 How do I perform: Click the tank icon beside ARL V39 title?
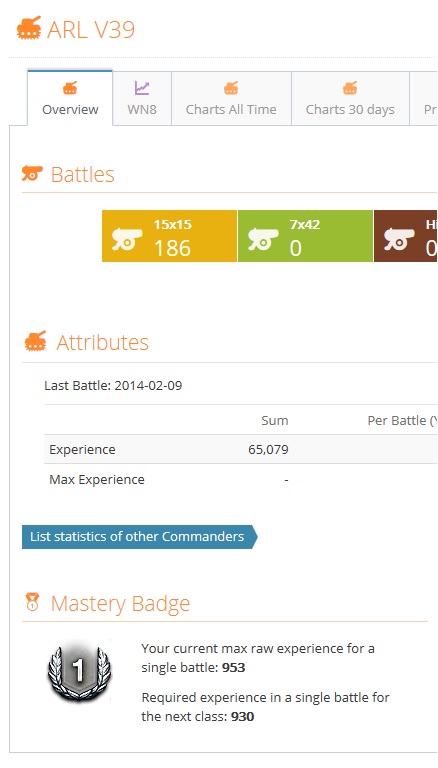click(x=29, y=28)
